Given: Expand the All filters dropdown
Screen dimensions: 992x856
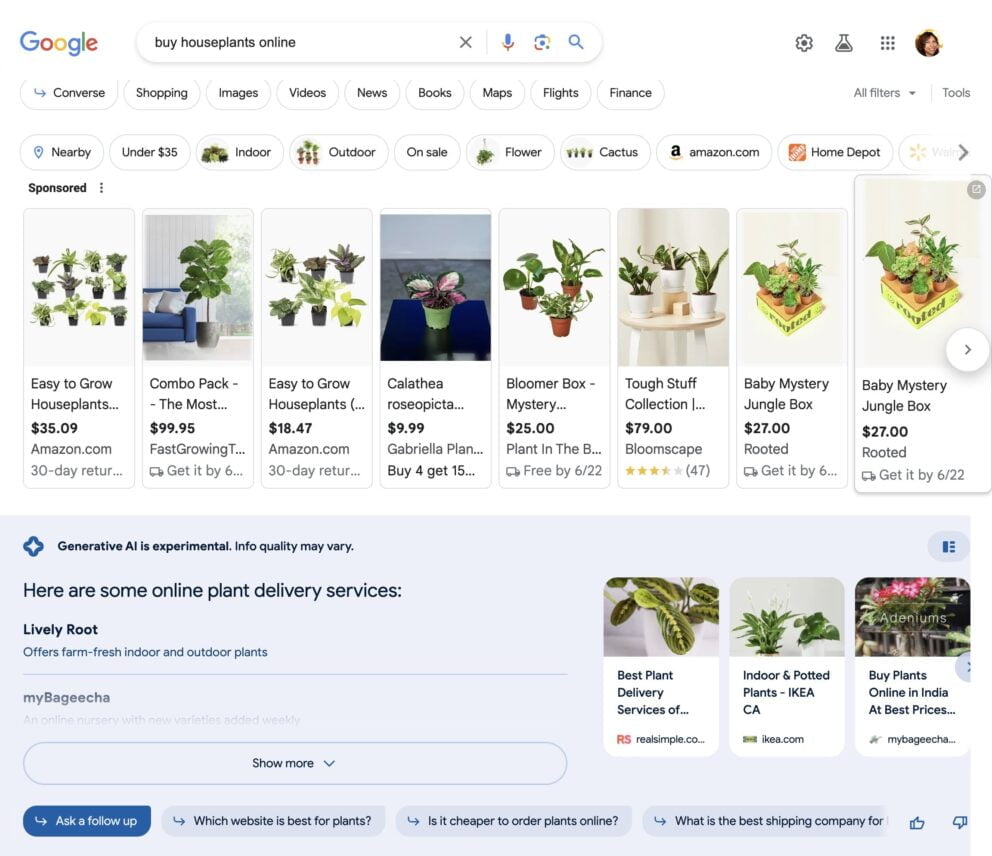Looking at the screenshot, I should [884, 93].
